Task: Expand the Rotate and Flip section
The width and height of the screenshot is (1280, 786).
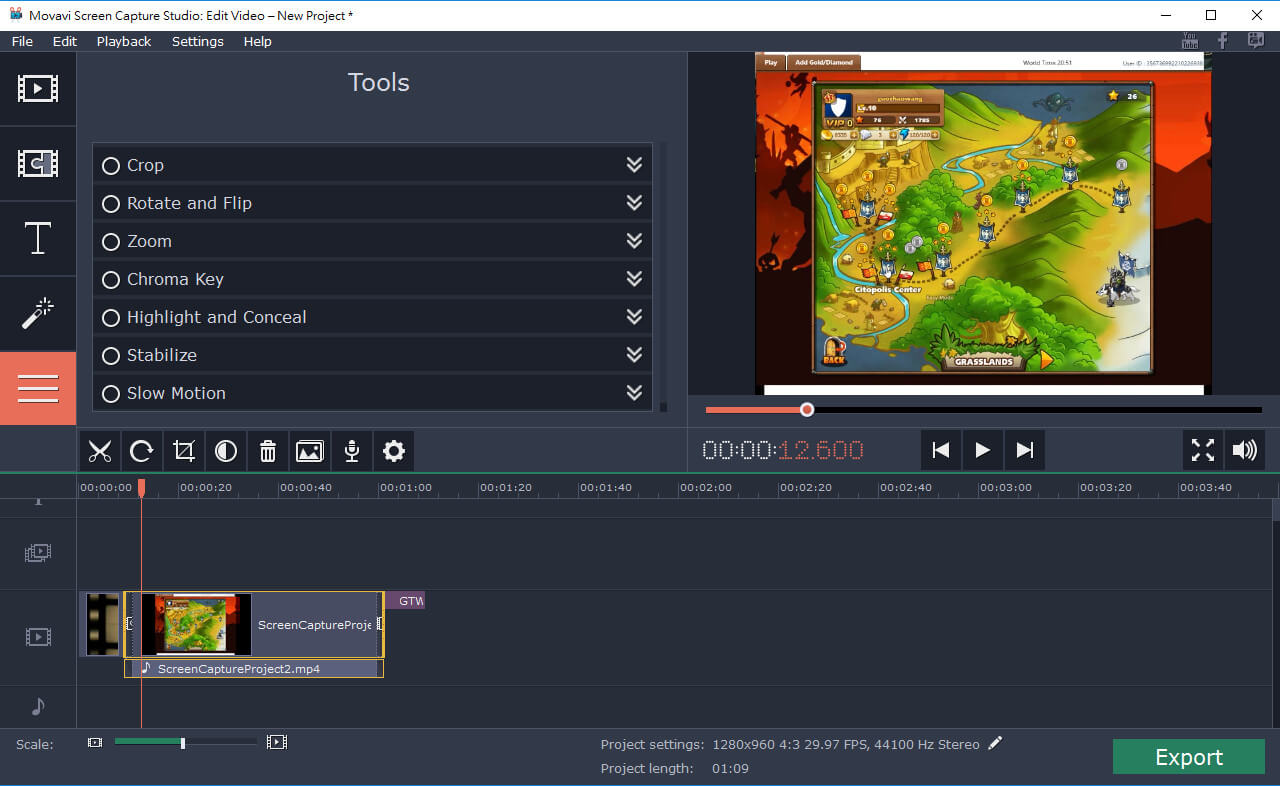Action: coord(633,203)
